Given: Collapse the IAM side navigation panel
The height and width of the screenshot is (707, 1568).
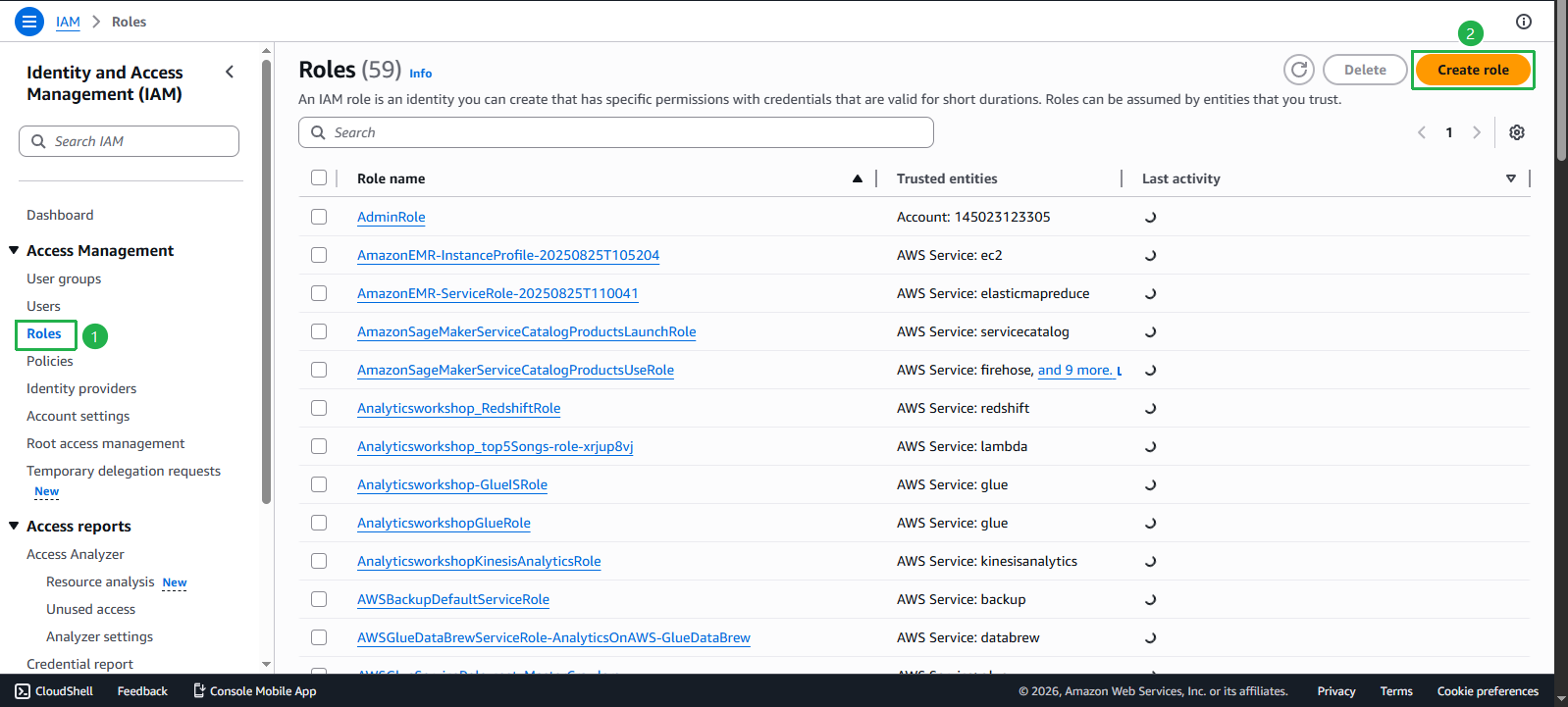Looking at the screenshot, I should coord(230,72).
